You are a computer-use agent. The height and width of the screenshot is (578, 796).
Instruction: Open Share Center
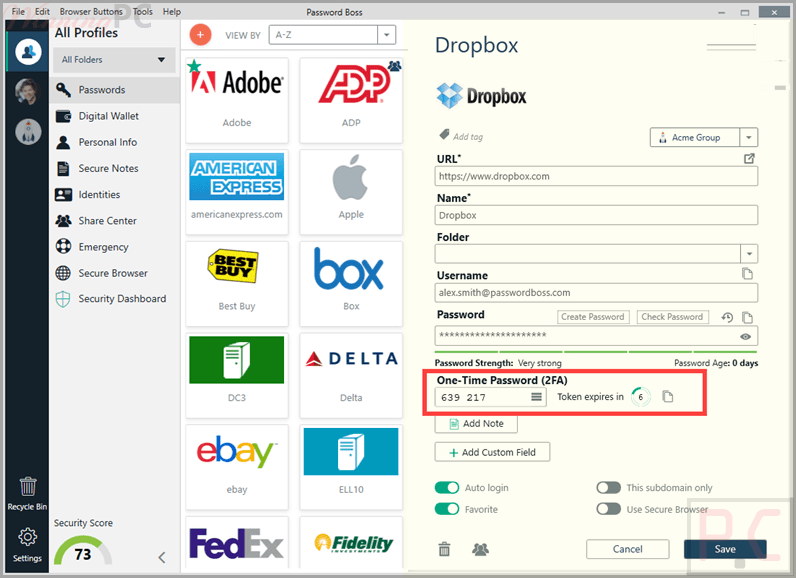115,221
